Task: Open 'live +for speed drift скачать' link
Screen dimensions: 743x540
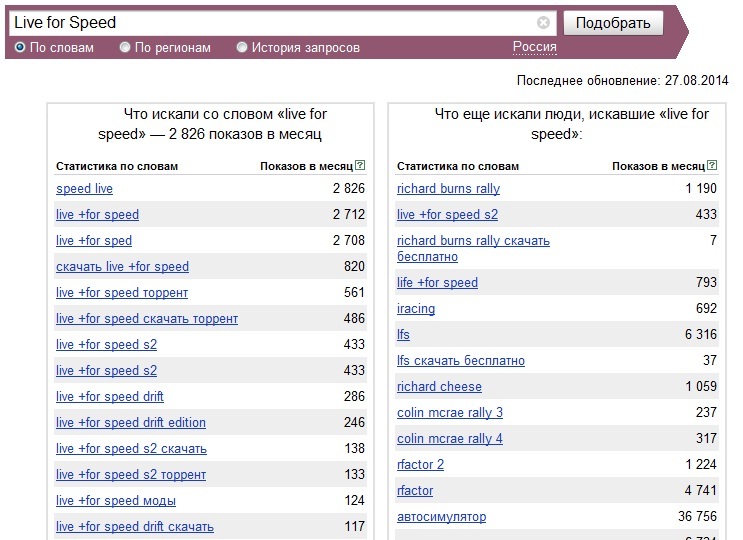Action: (x=135, y=527)
